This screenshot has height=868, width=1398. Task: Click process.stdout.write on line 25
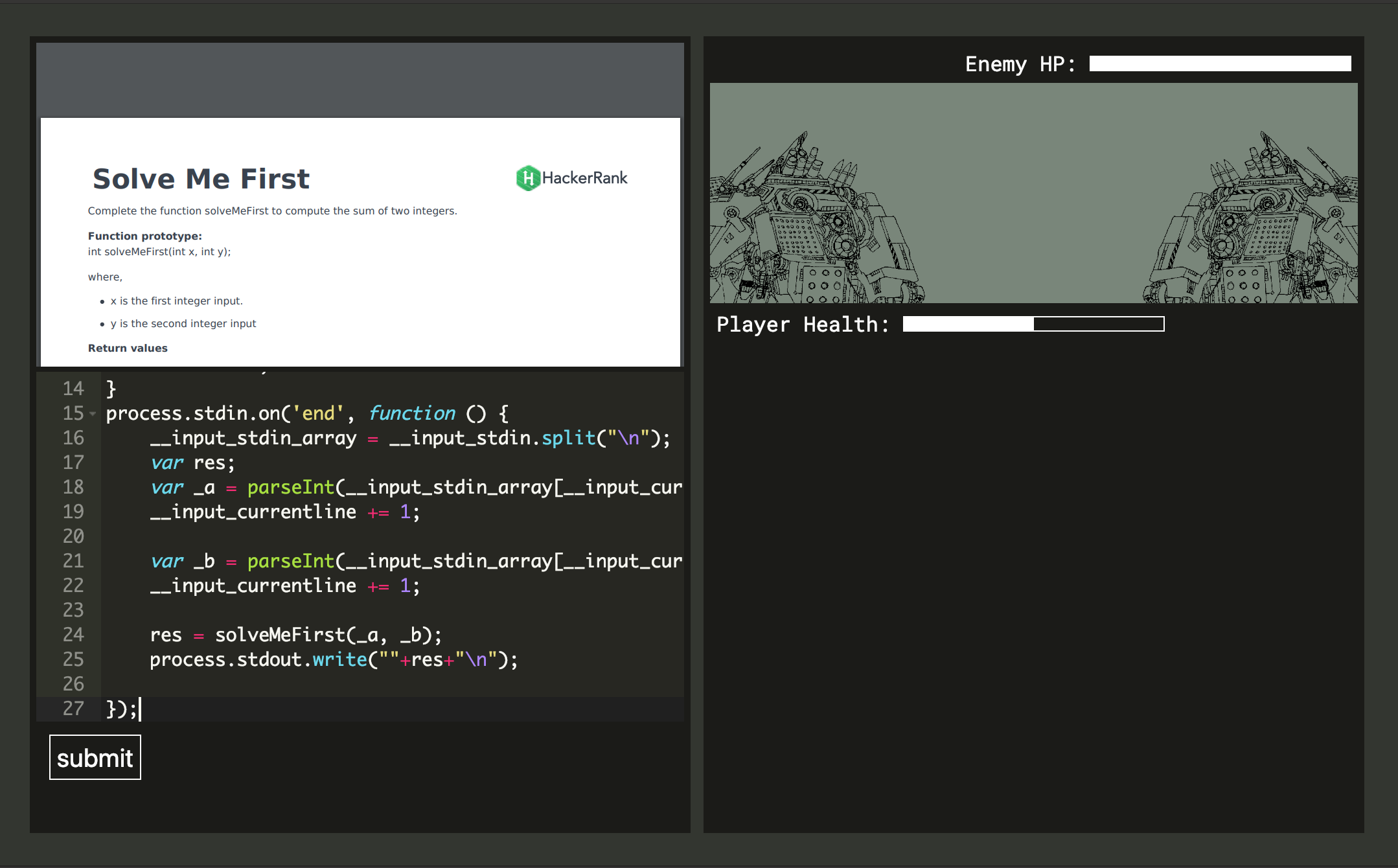pyautogui.click(x=259, y=659)
